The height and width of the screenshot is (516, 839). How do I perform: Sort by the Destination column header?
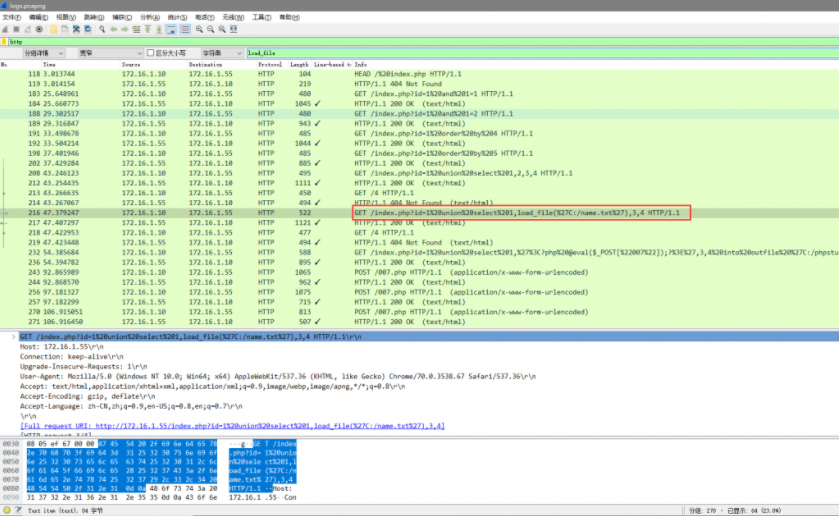click(205, 64)
